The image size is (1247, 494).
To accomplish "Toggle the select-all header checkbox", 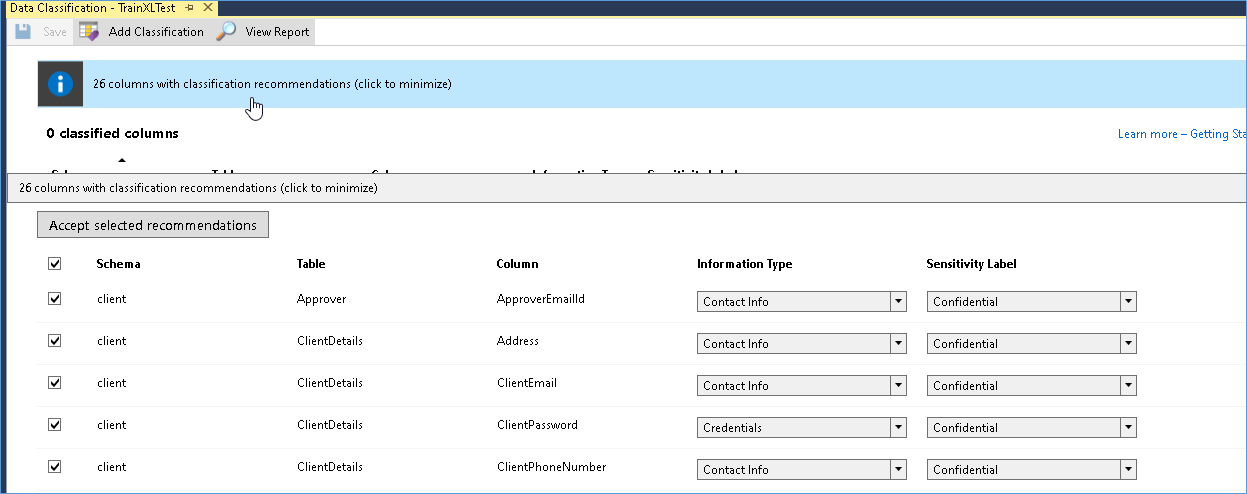I will 55,264.
